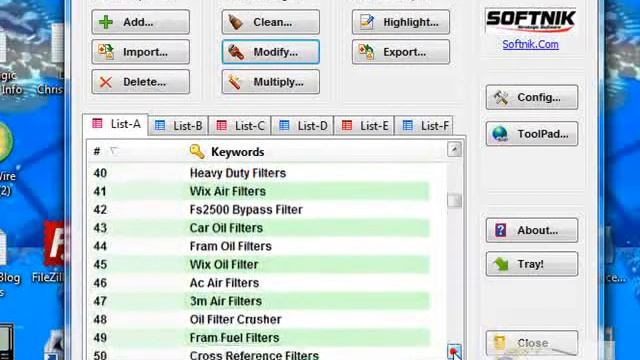Viewport: 640px width, 360px height.
Task: Click the magnifier icon beside Keywords header
Action: click(197, 151)
